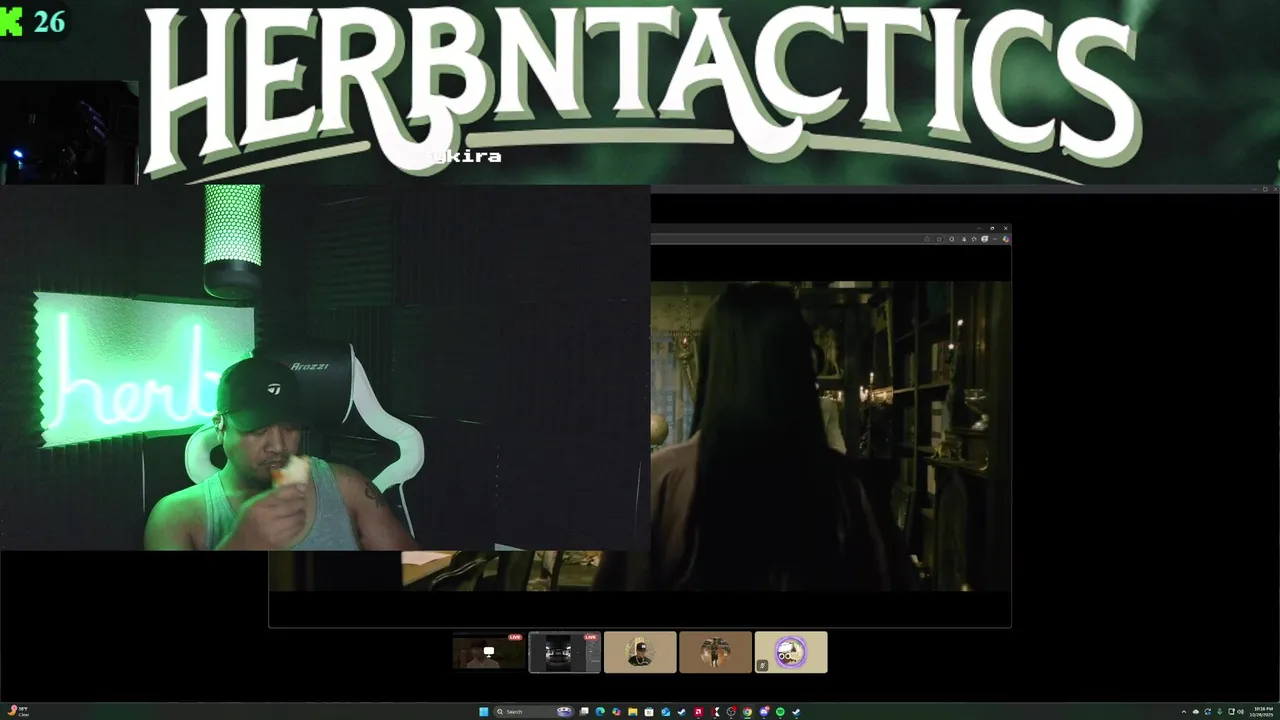Select the fourth participant tile with standing-figure avatar
The width and height of the screenshot is (1280, 720).
[x=715, y=652]
